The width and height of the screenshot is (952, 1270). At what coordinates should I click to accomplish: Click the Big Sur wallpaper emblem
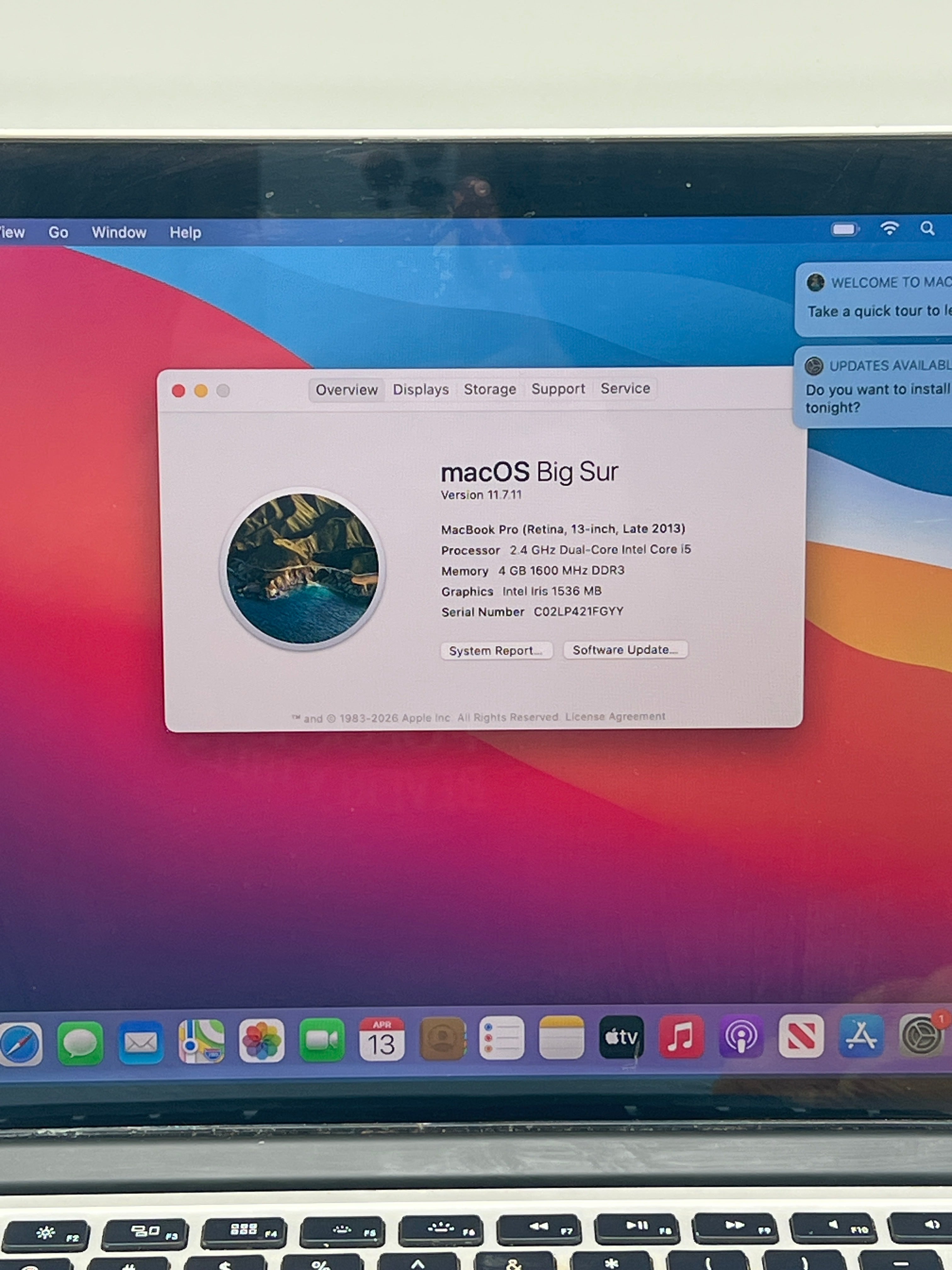point(303,569)
